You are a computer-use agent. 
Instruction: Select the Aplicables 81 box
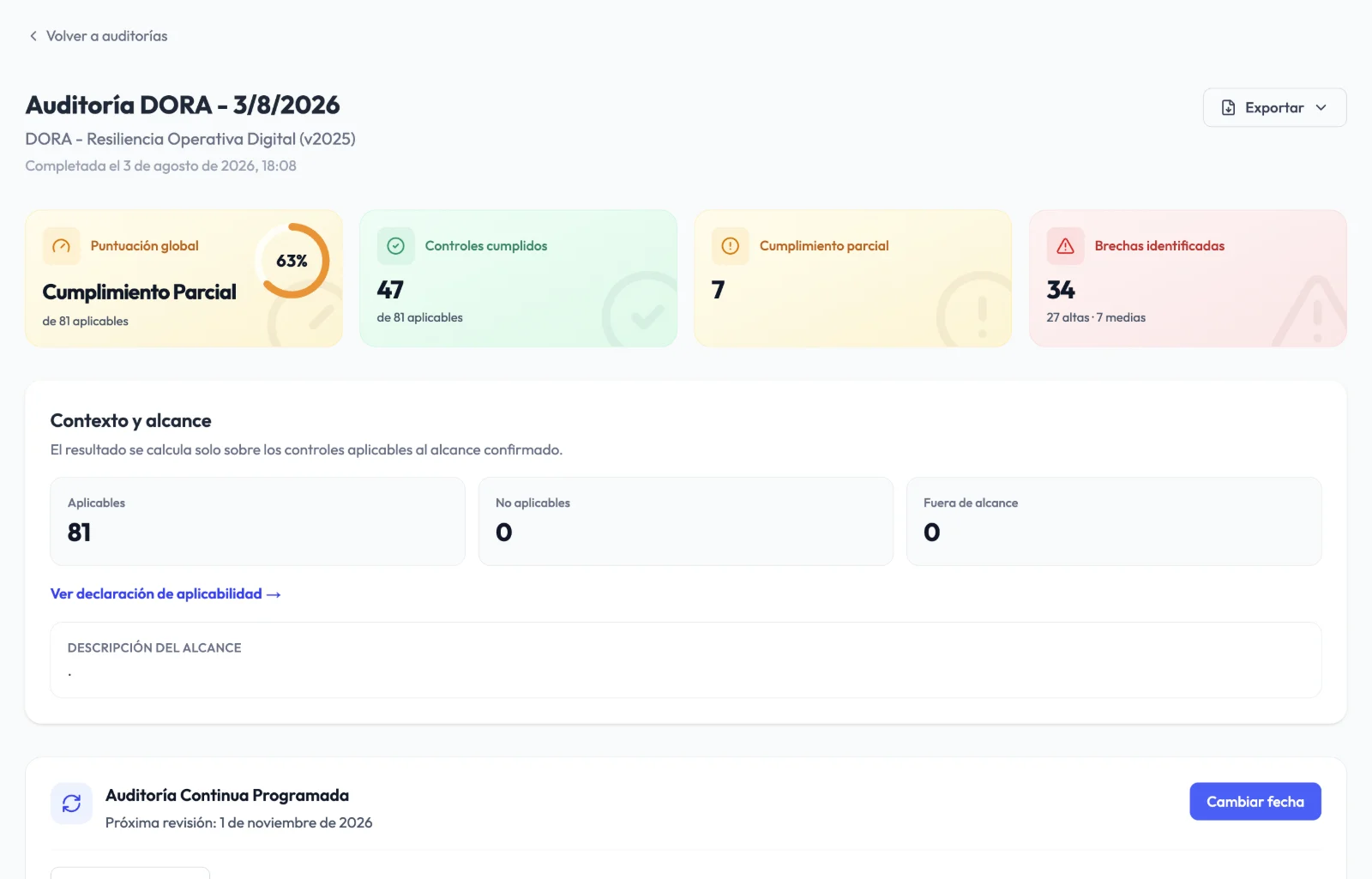[x=257, y=521]
